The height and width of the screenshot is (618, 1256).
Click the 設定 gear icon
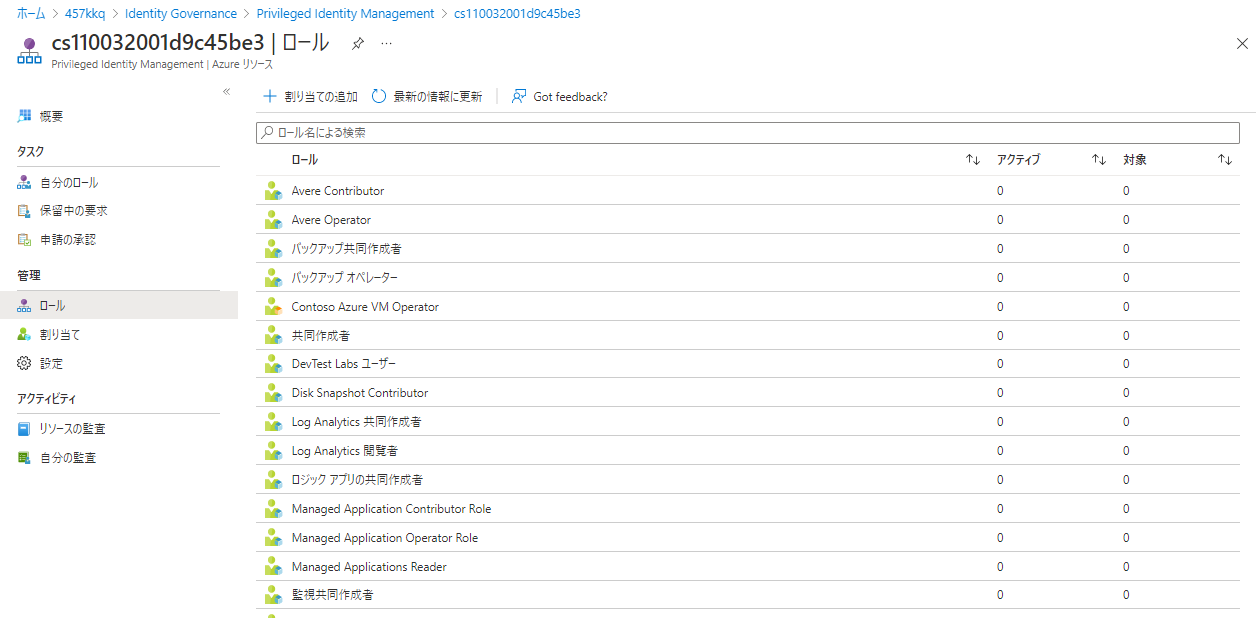pos(25,363)
